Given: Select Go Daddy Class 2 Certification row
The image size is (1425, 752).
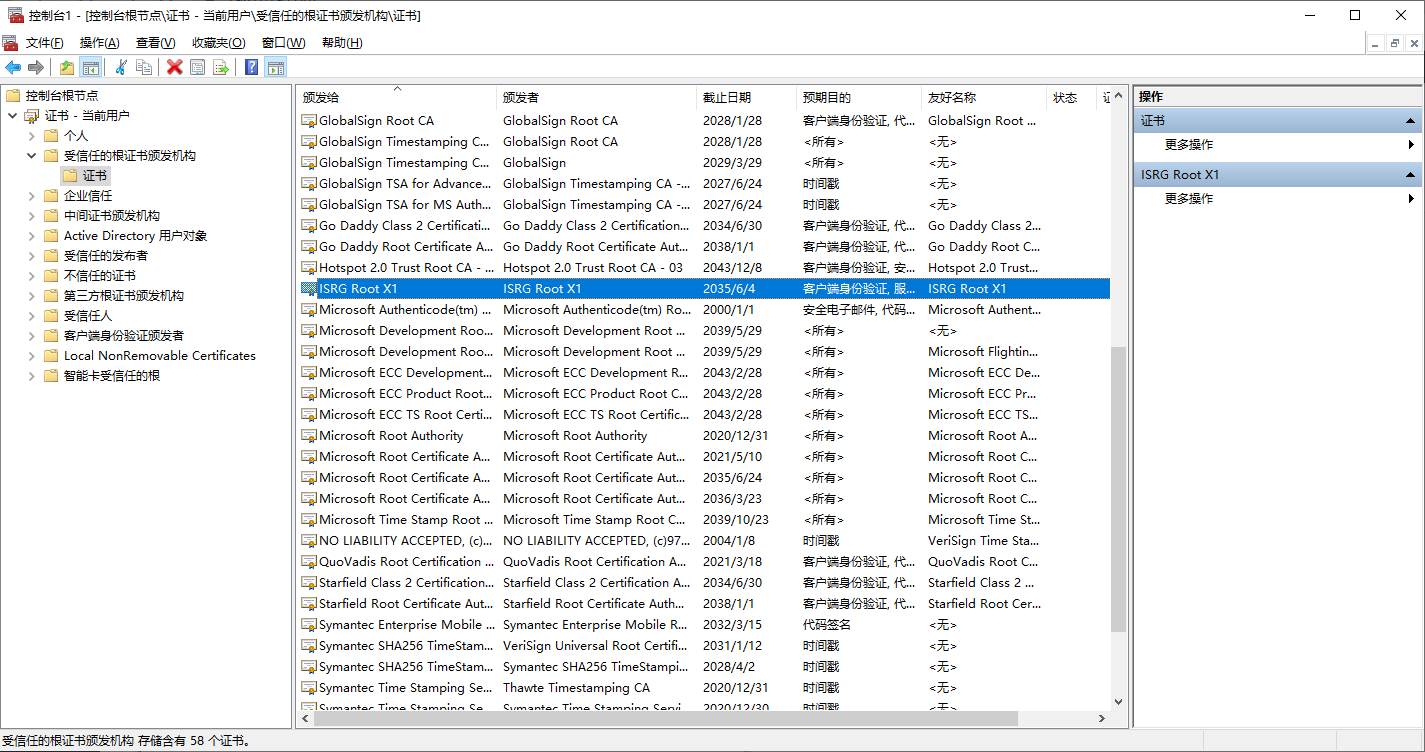Looking at the screenshot, I should click(x=705, y=225).
